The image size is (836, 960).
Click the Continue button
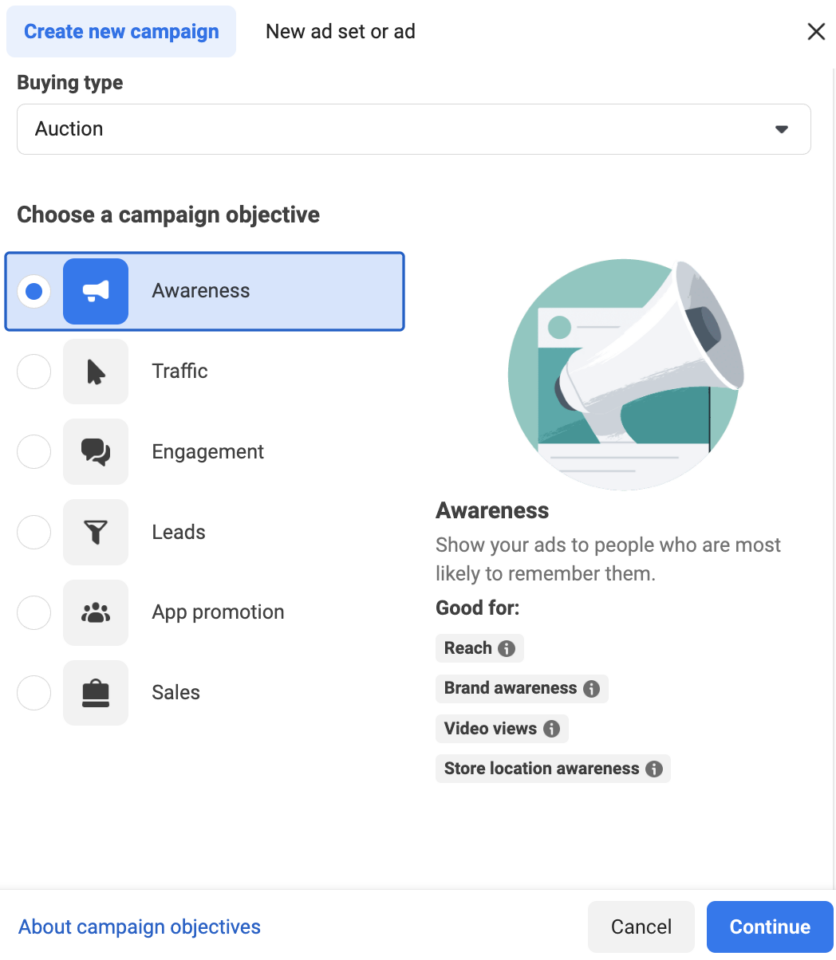click(769, 926)
